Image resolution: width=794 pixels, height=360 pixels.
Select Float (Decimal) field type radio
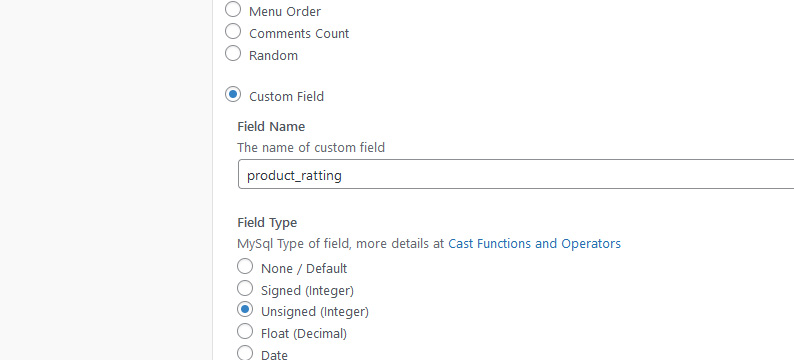click(x=245, y=331)
